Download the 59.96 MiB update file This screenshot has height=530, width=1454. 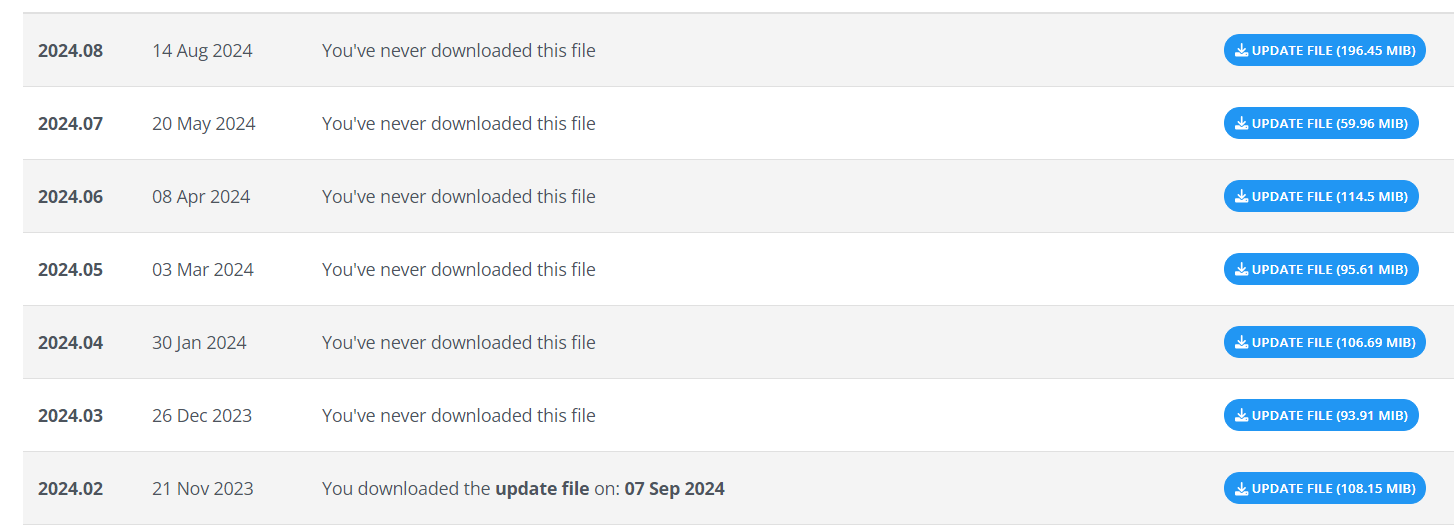1321,124
